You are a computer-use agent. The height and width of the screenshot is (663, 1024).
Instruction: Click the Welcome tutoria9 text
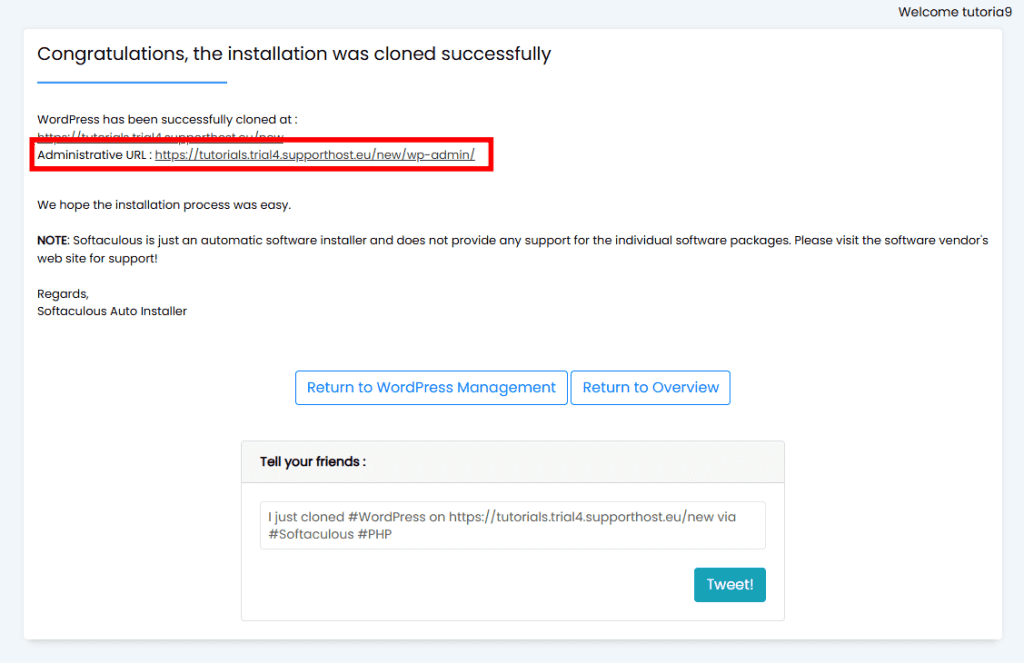955,12
